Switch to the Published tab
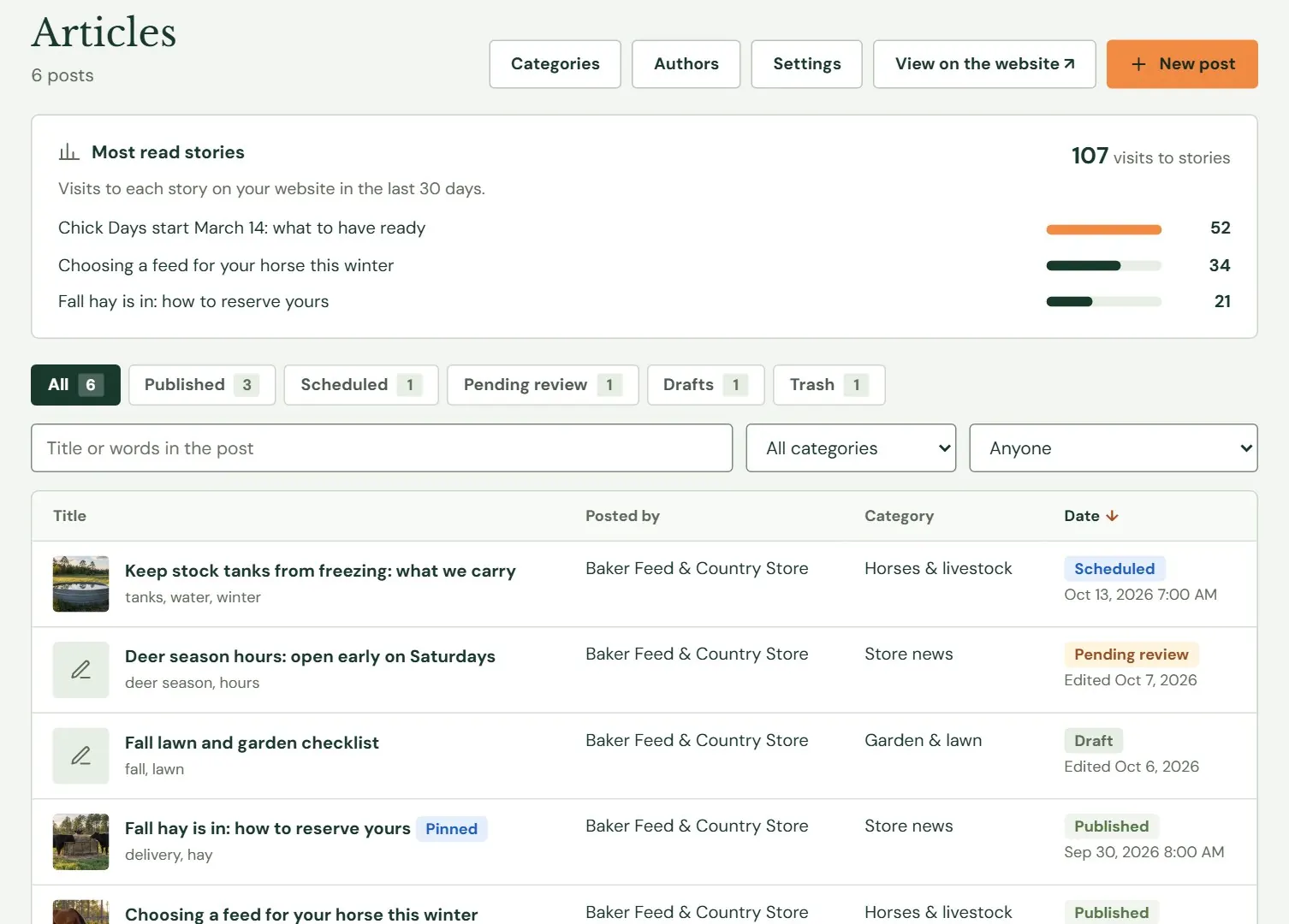1289x924 pixels. coord(202,385)
